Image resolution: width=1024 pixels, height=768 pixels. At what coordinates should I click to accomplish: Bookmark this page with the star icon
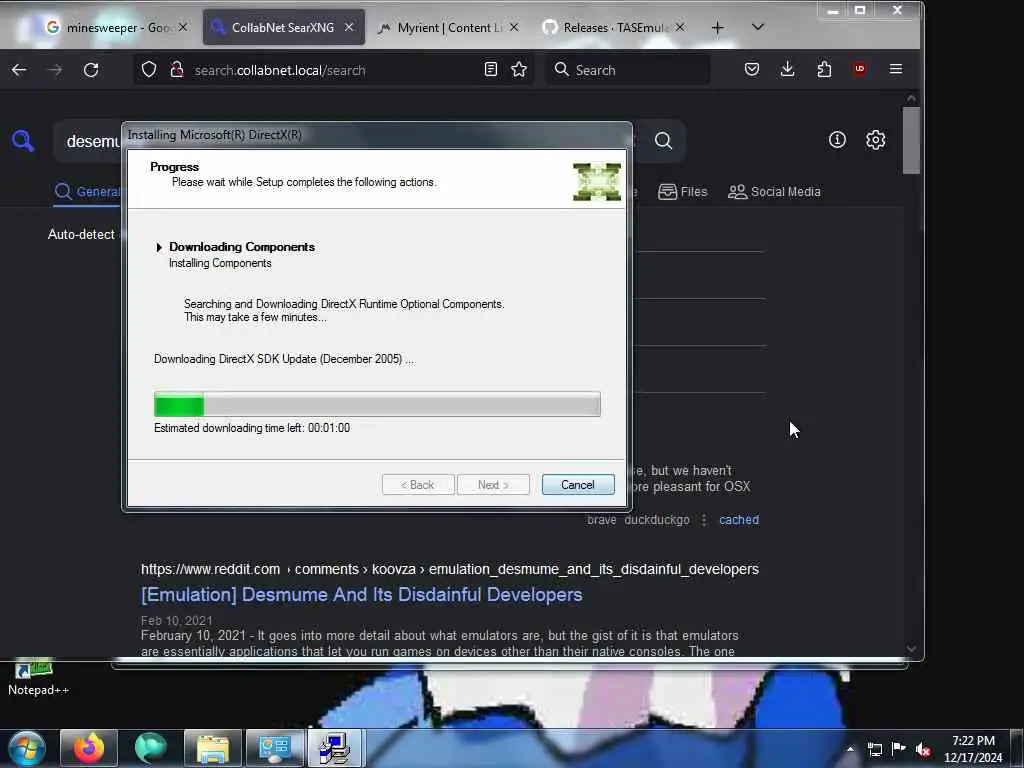(519, 69)
